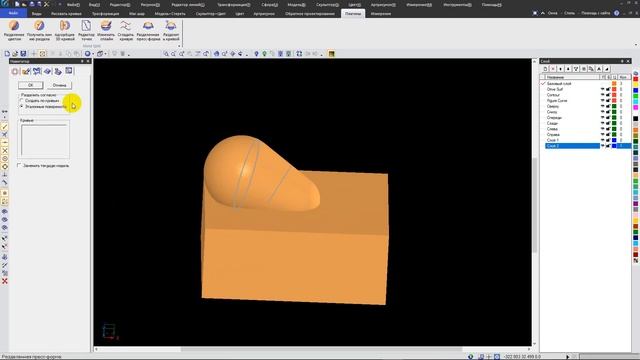This screenshot has width=640, height=360.
Task: Click second Navigator panel tab icon
Action: click(x=26, y=71)
